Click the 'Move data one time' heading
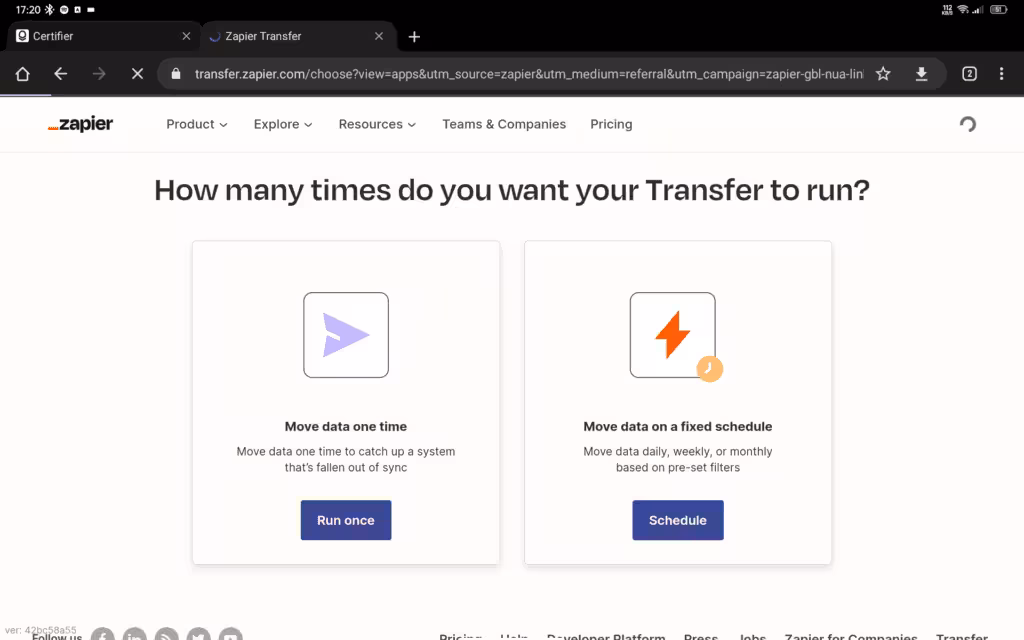Screen dimensions: 1024x640 (x=346, y=426)
